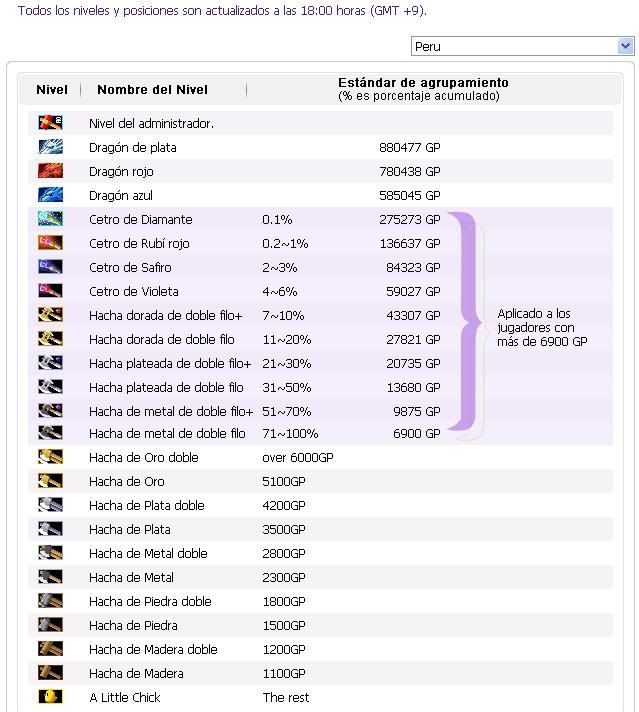Click the Nombre del Nivel column header

pos(153,89)
